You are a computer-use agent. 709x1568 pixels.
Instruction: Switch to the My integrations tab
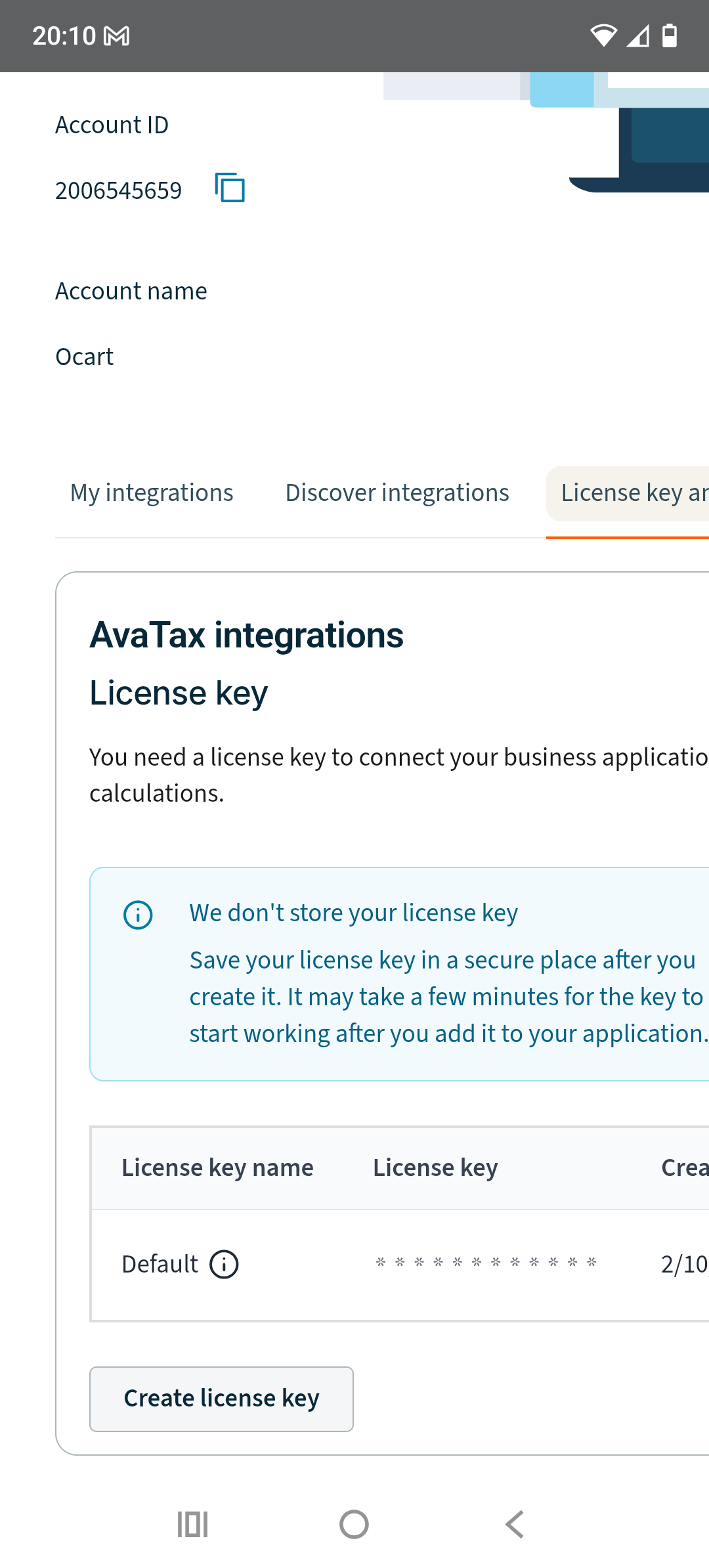point(152,493)
